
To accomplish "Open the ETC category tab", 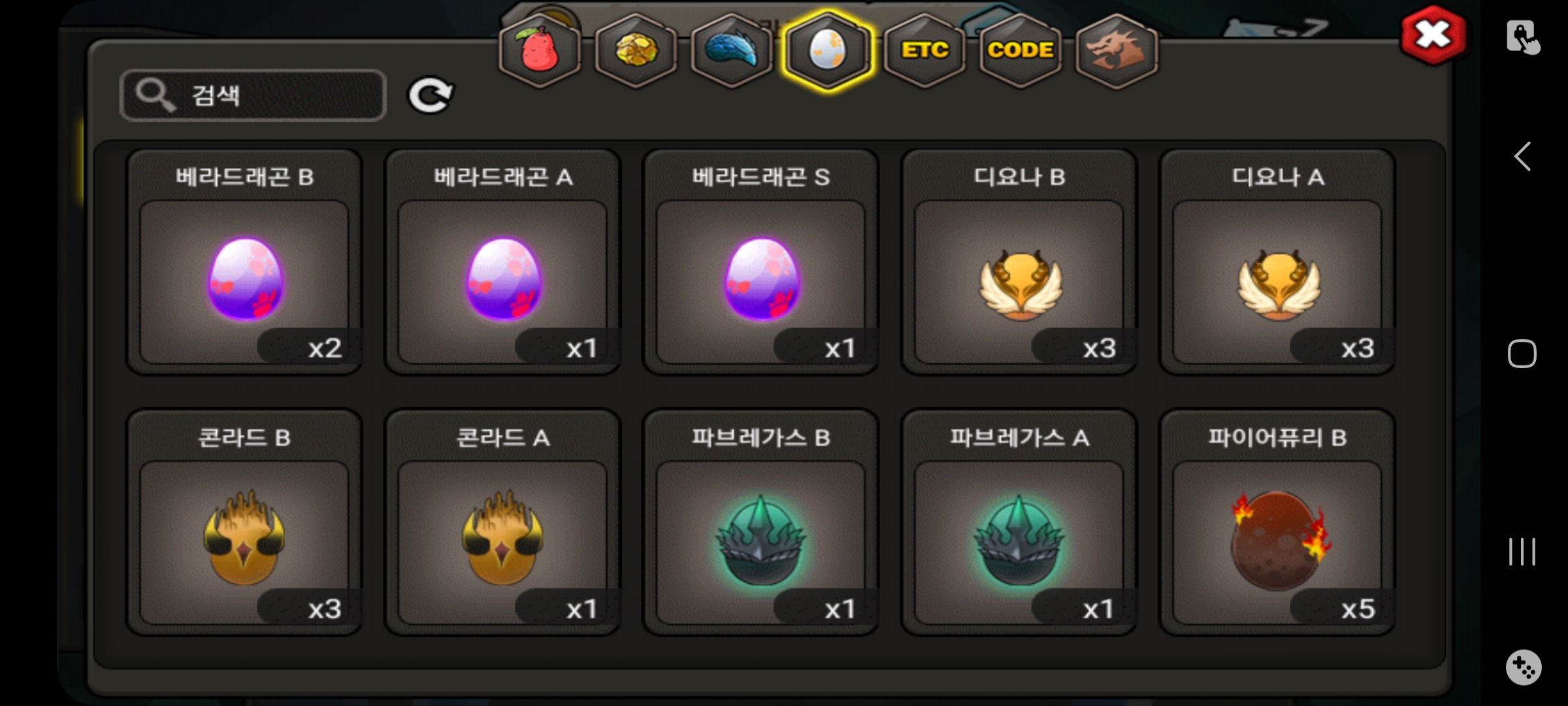I will point(924,51).
